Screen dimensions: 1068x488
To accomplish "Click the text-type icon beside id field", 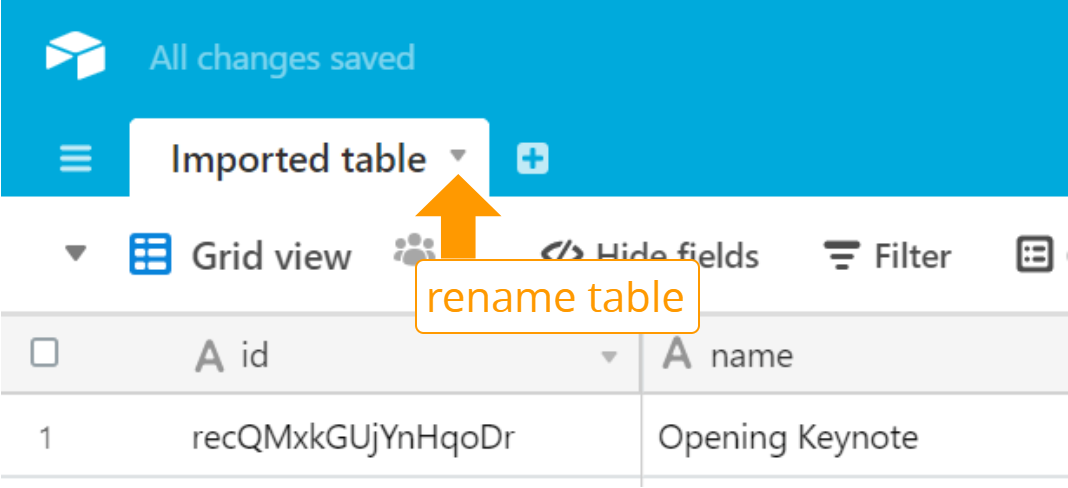I will pyautogui.click(x=209, y=356).
